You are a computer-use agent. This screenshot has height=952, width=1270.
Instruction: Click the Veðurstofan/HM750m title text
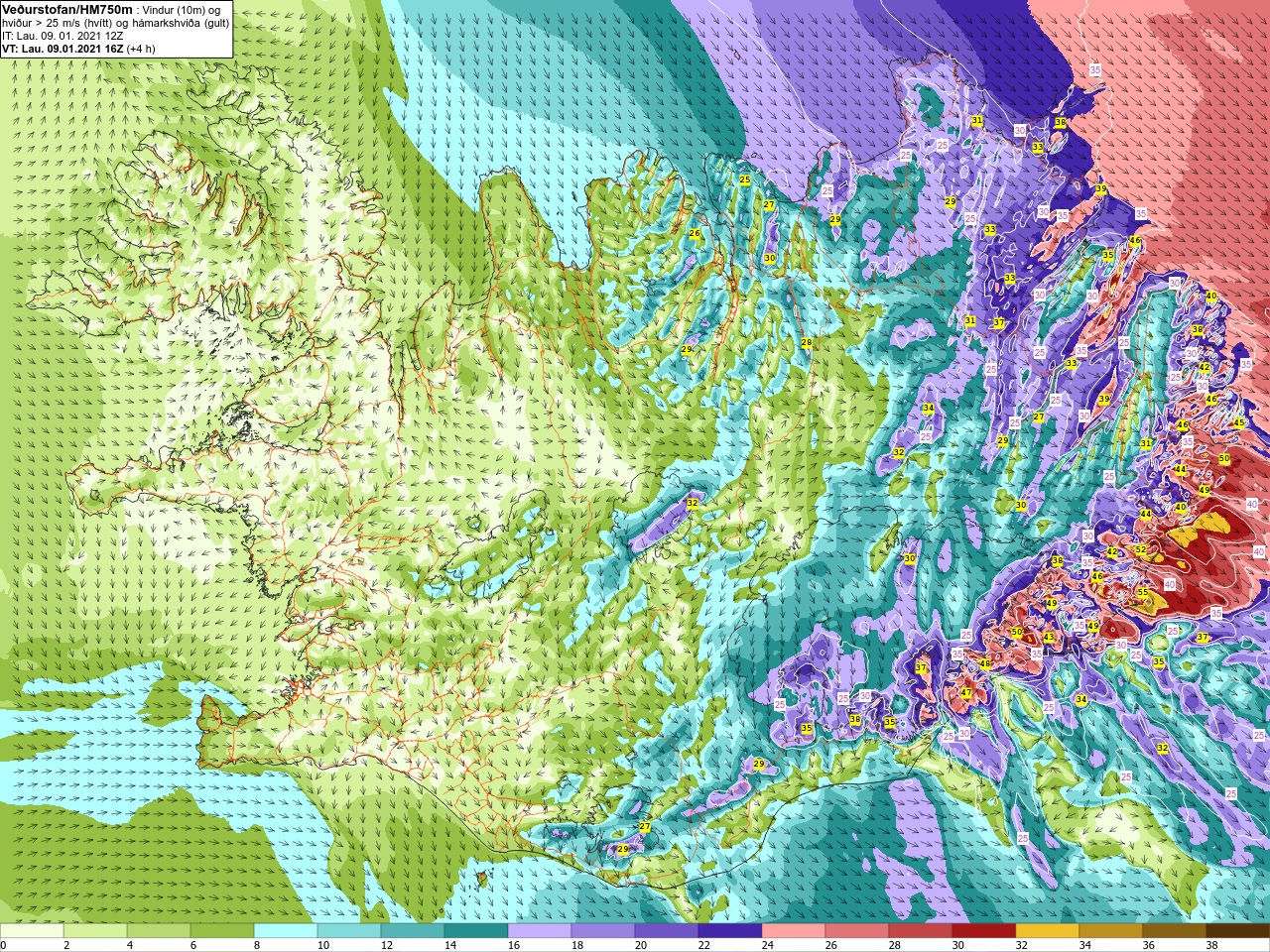(66, 9)
